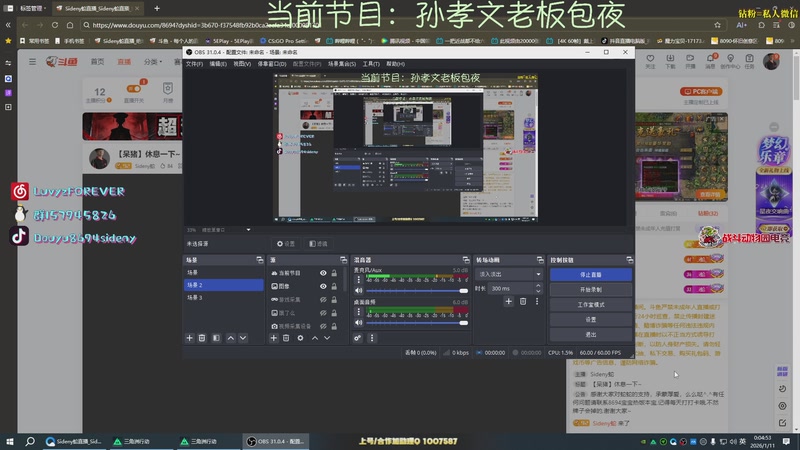
Task: Select the first 场景 in the Scenes list
Action: [223, 272]
